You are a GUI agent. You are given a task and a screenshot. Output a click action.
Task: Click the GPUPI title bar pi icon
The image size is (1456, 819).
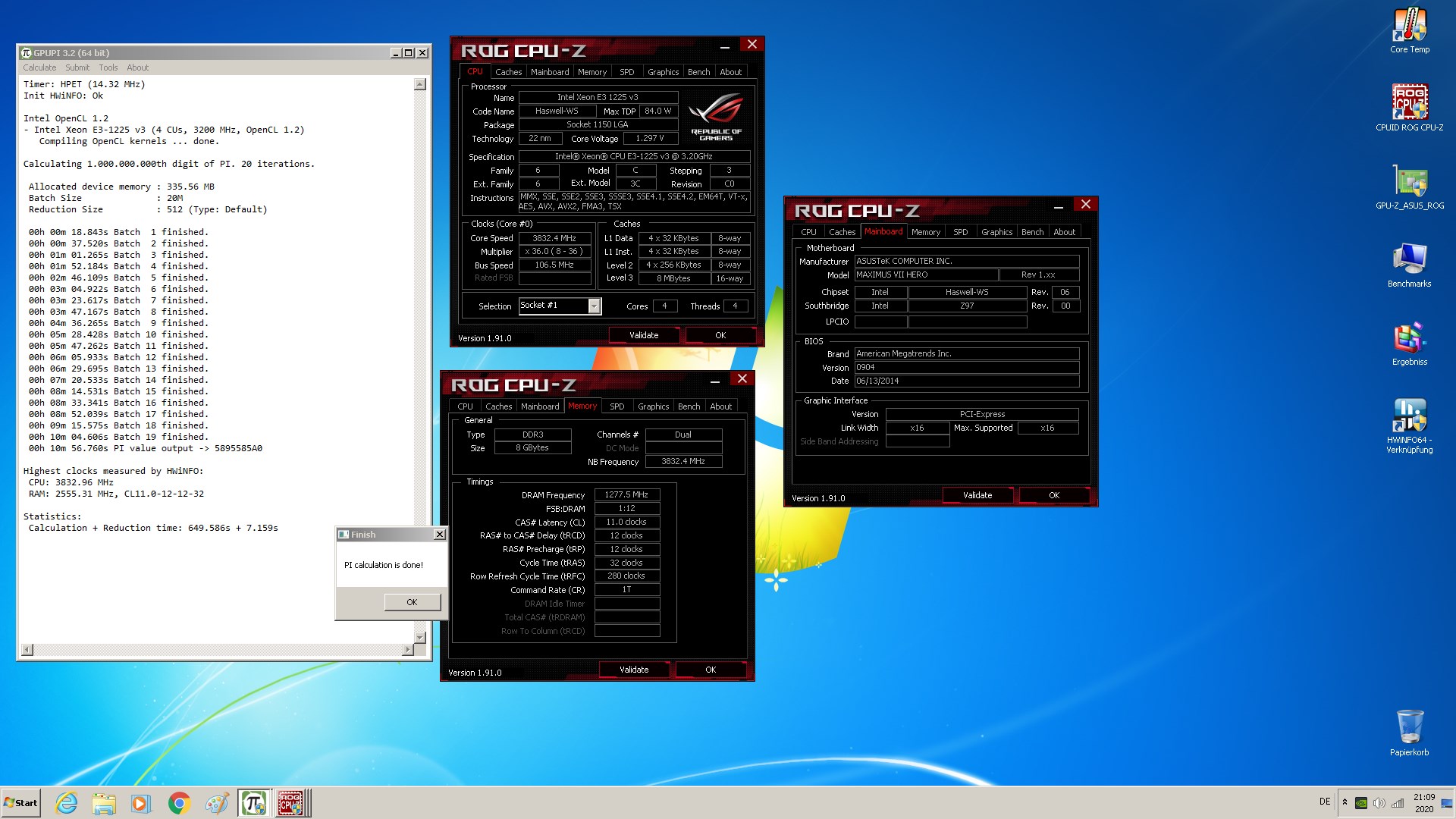coord(27,52)
